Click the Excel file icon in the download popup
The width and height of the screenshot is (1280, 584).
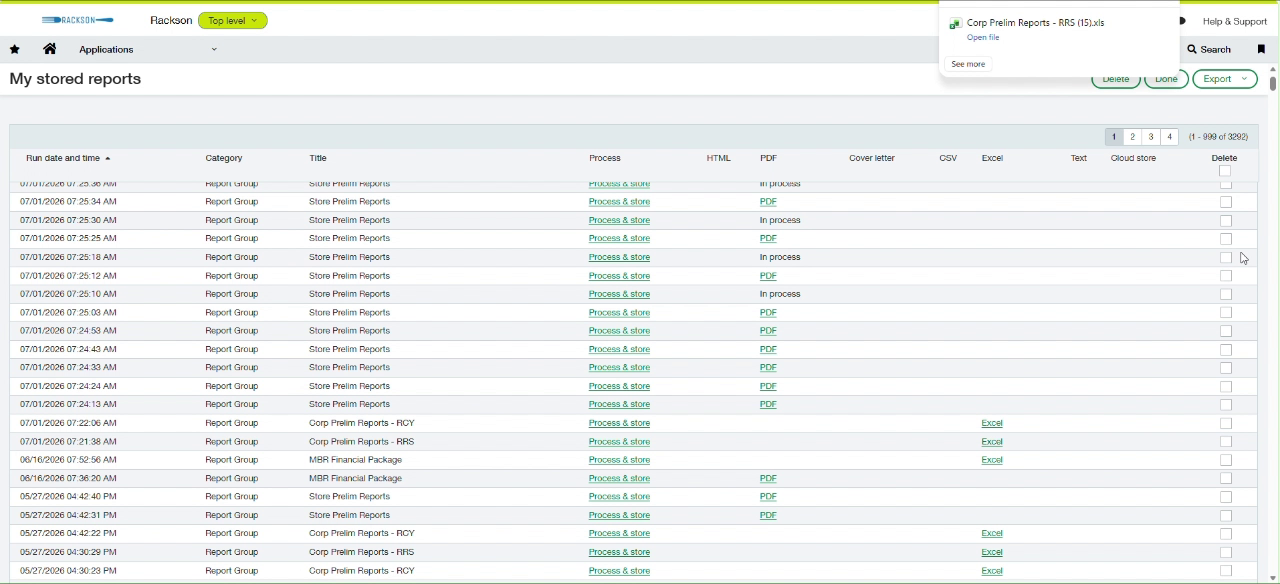(955, 23)
